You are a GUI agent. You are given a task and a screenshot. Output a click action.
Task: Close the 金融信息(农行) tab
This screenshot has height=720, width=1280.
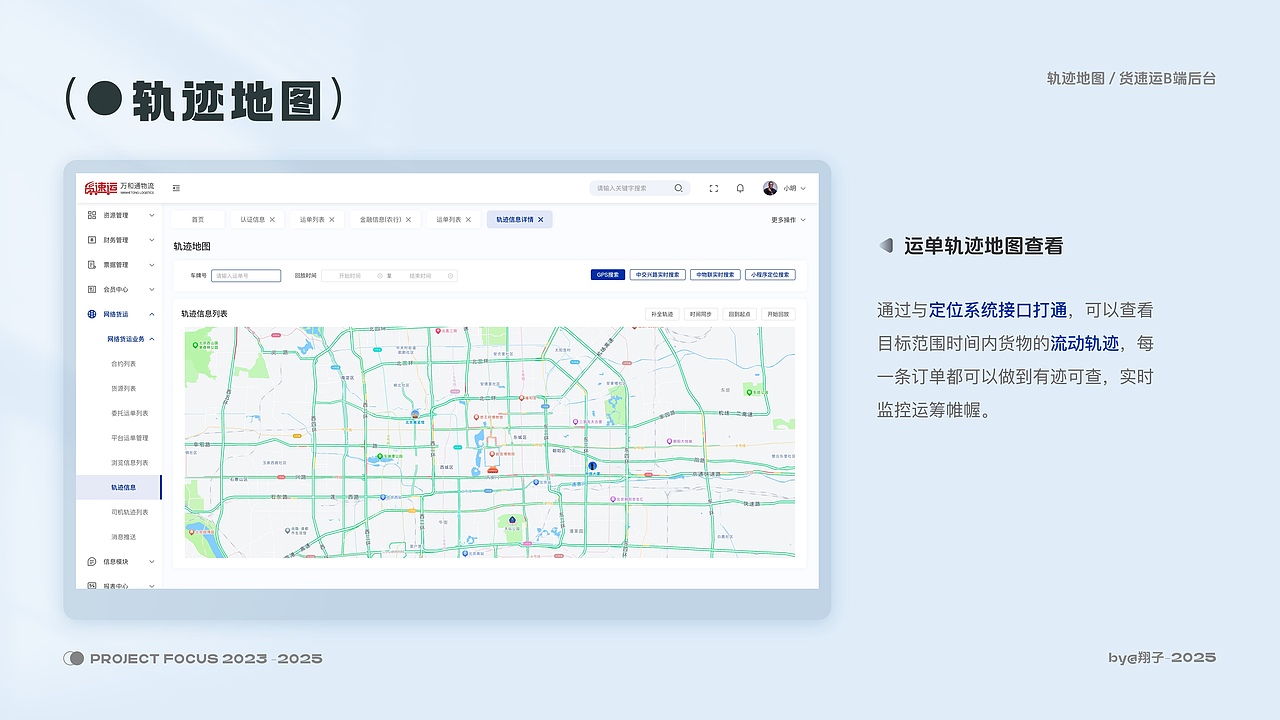click(408, 219)
